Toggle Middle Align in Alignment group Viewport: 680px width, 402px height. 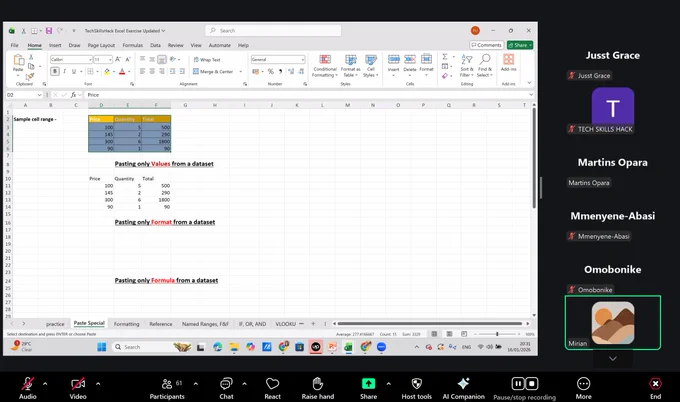pos(152,59)
